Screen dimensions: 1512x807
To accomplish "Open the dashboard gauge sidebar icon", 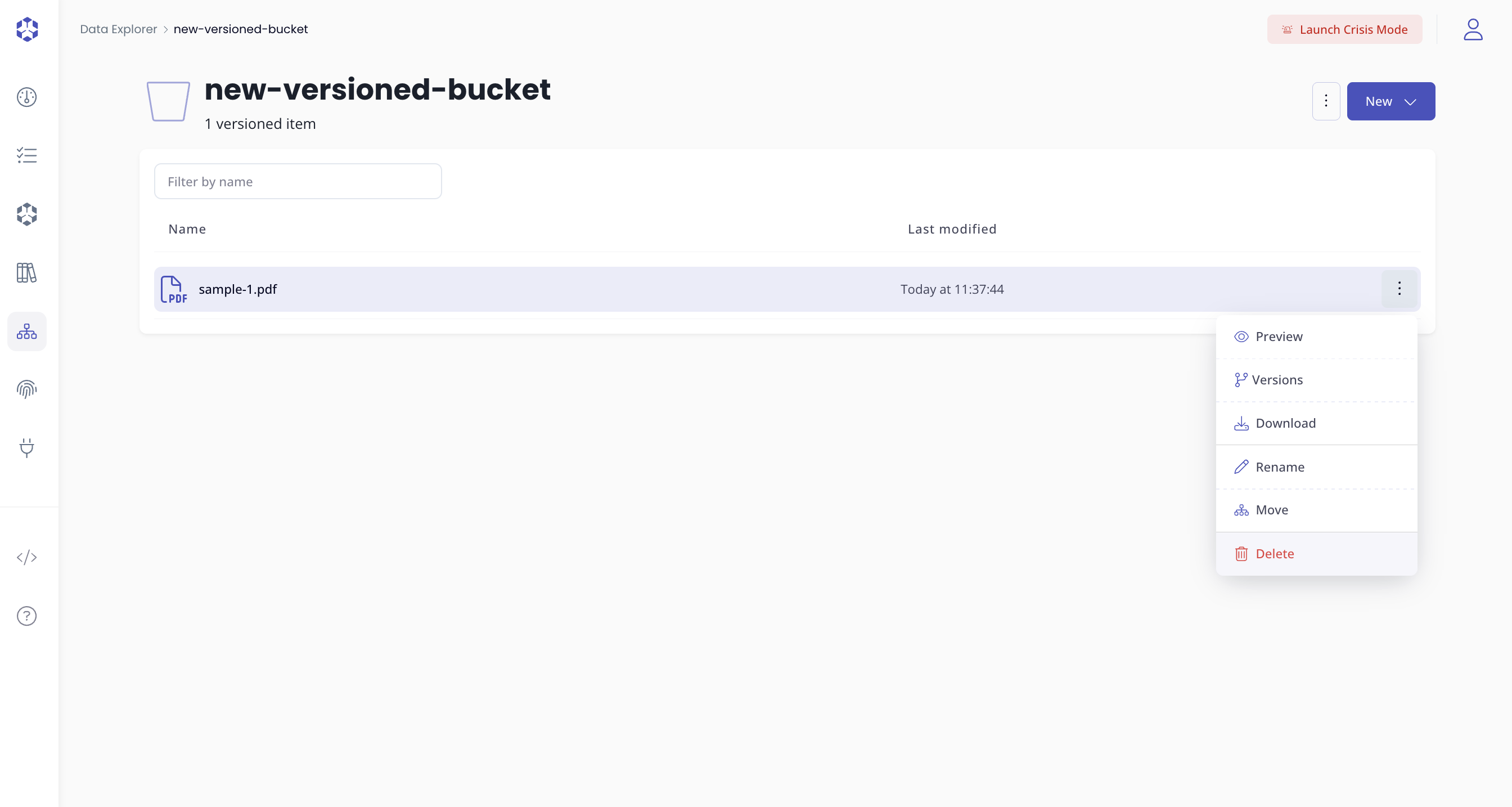I will (26, 97).
